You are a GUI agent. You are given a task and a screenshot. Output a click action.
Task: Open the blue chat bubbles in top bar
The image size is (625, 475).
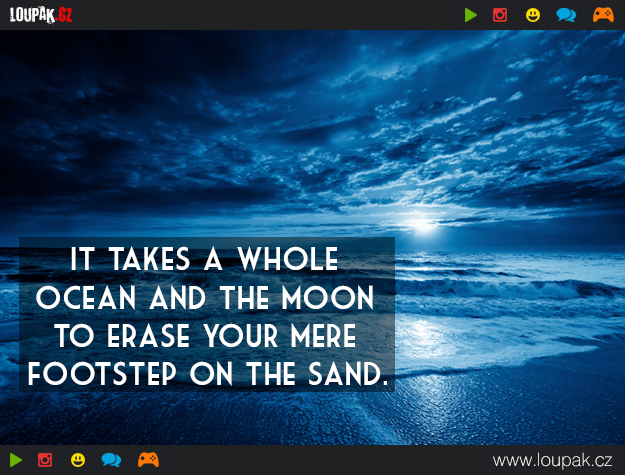coord(566,15)
